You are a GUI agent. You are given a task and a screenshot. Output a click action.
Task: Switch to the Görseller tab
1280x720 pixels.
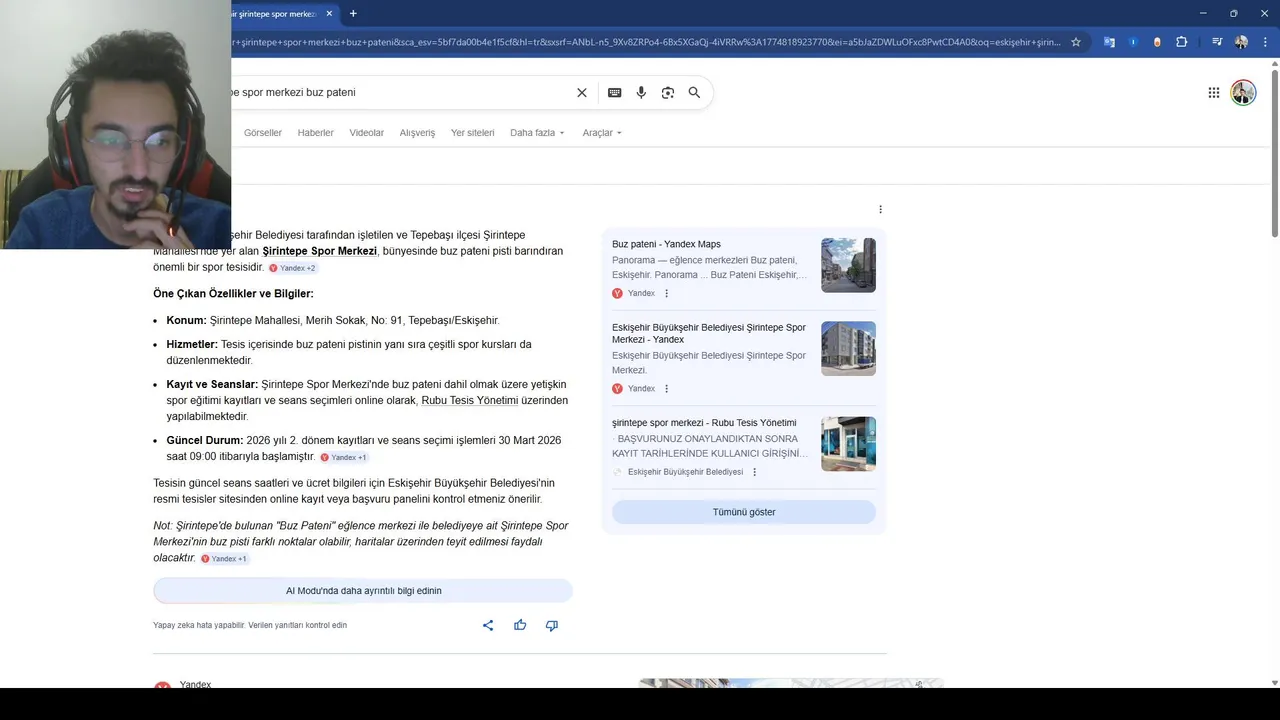pyautogui.click(x=263, y=133)
